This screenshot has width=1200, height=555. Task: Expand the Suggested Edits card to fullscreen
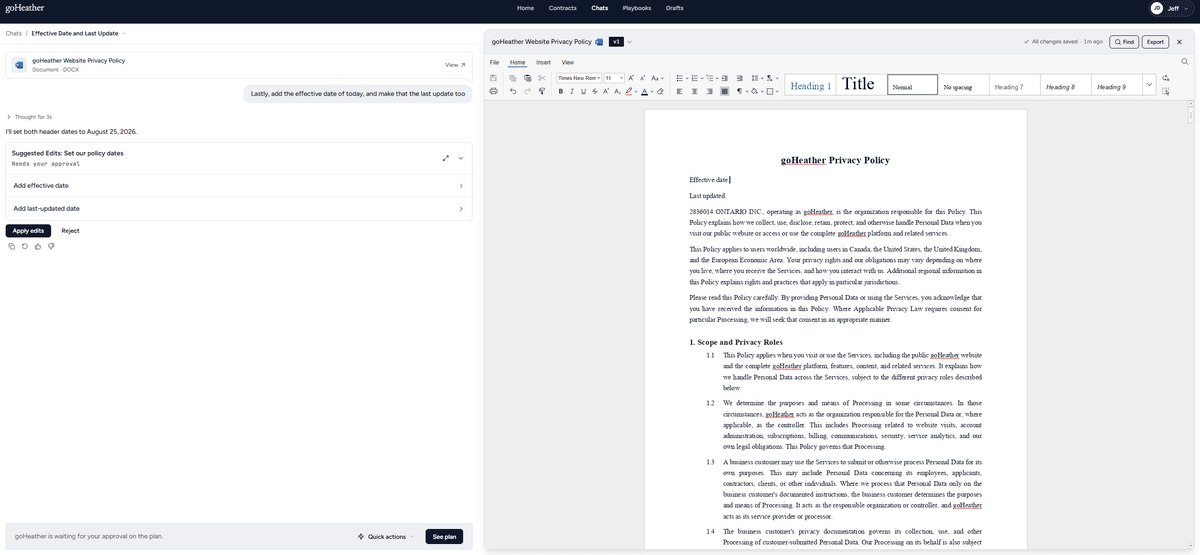pyautogui.click(x=445, y=158)
